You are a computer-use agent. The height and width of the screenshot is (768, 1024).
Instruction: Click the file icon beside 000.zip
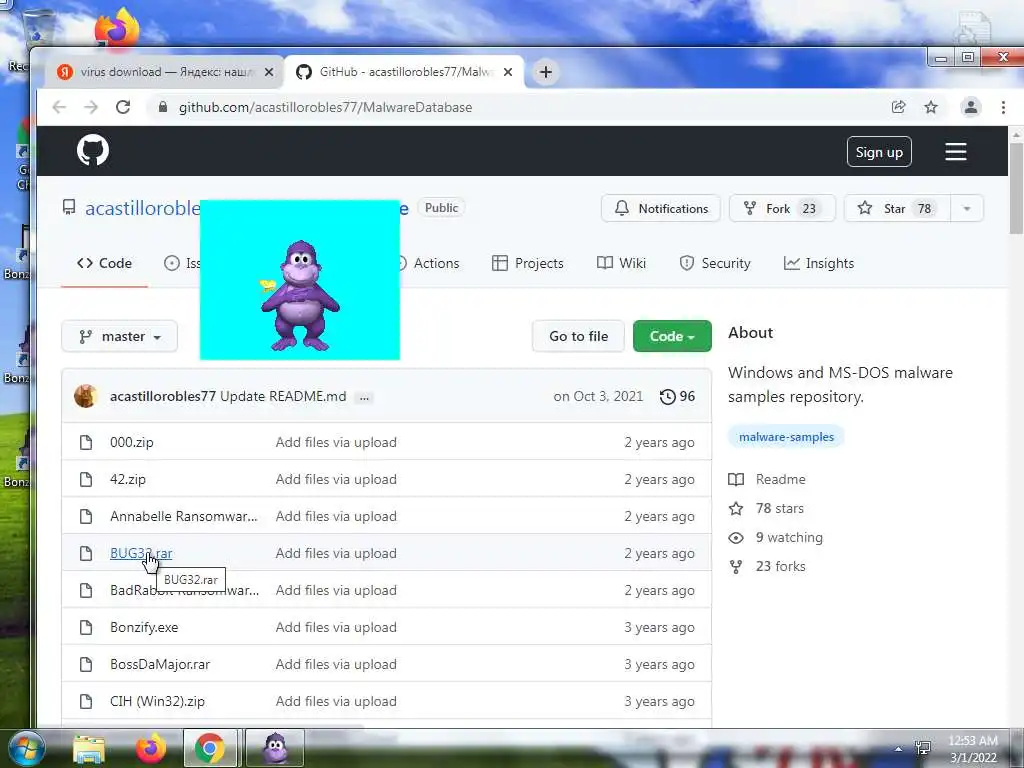86,442
